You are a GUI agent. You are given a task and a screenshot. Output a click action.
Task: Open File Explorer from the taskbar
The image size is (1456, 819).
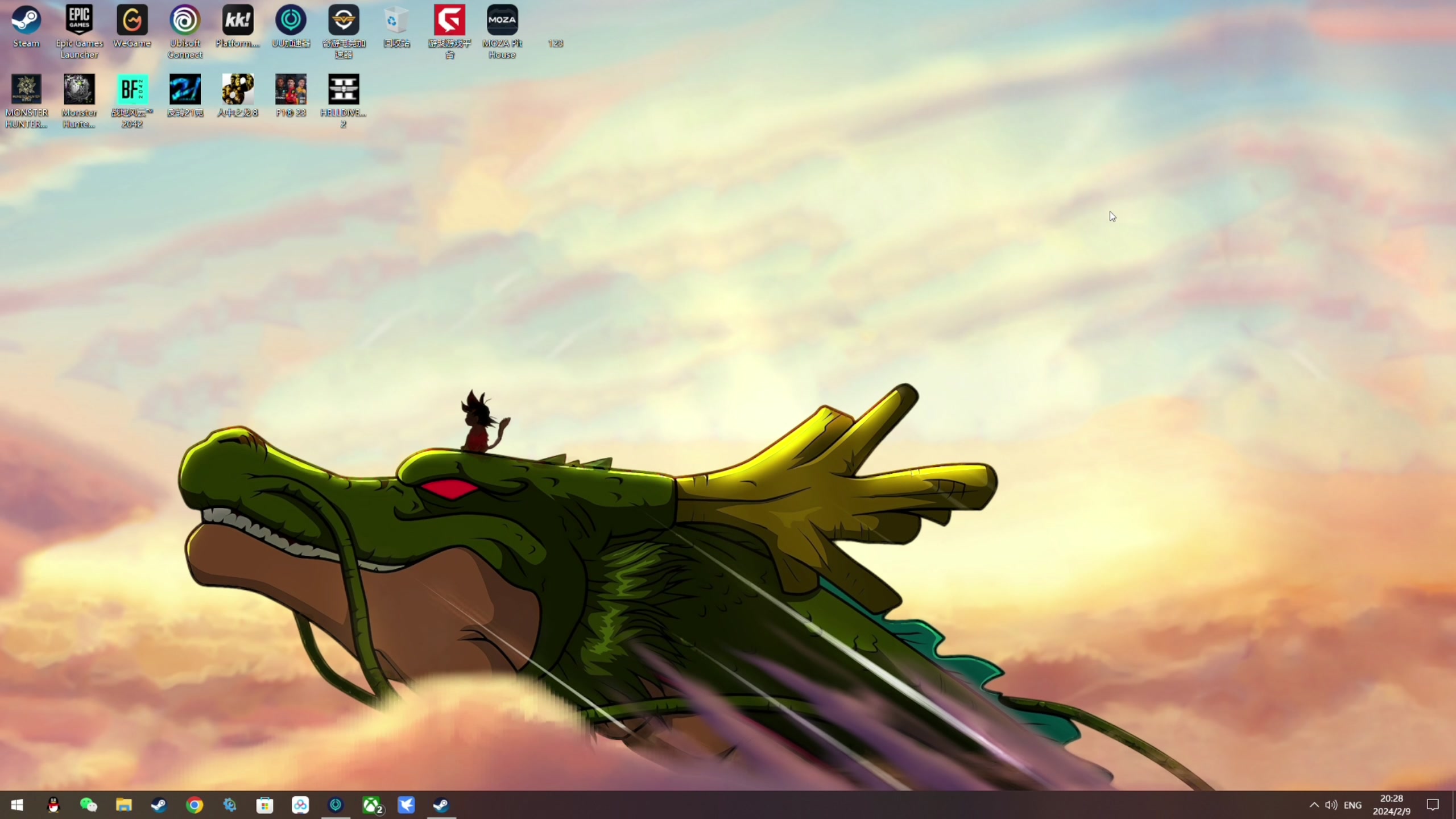pos(124,805)
